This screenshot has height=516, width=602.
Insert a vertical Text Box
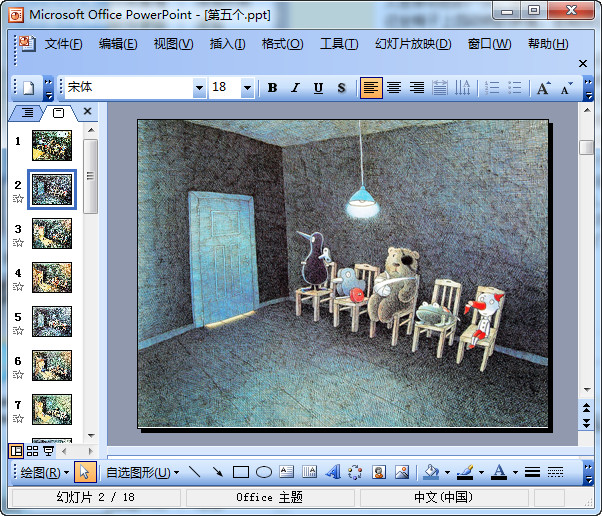coord(309,472)
